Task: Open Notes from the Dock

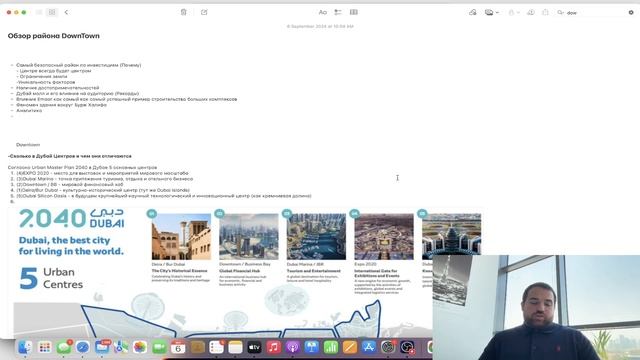Action: (236, 347)
